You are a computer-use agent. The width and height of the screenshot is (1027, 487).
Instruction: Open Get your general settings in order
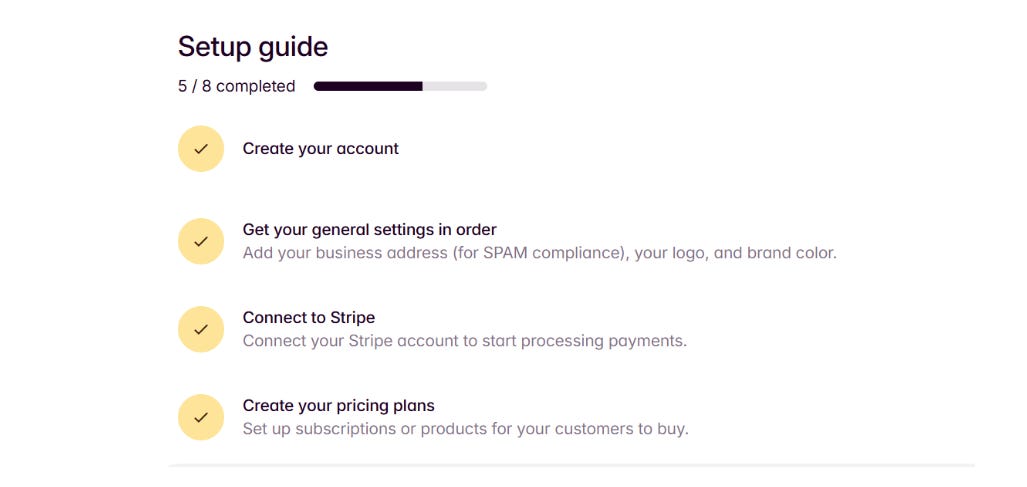click(369, 229)
